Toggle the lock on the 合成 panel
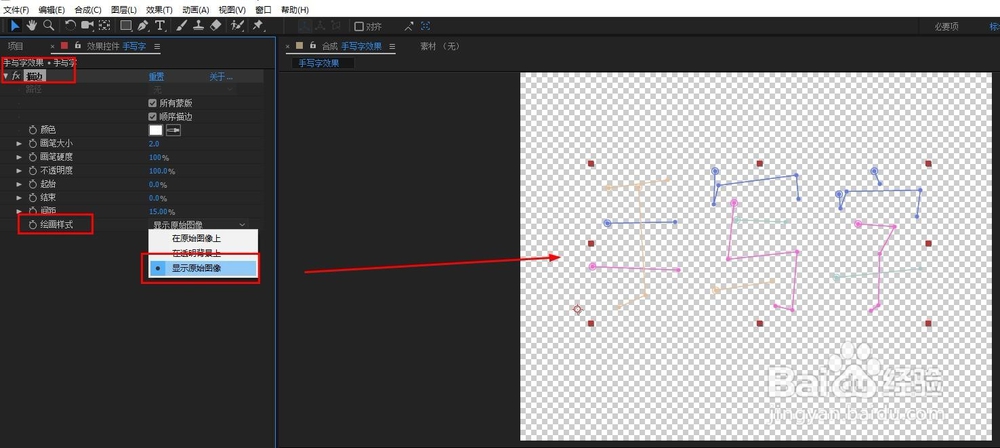1000x448 pixels. (312, 45)
